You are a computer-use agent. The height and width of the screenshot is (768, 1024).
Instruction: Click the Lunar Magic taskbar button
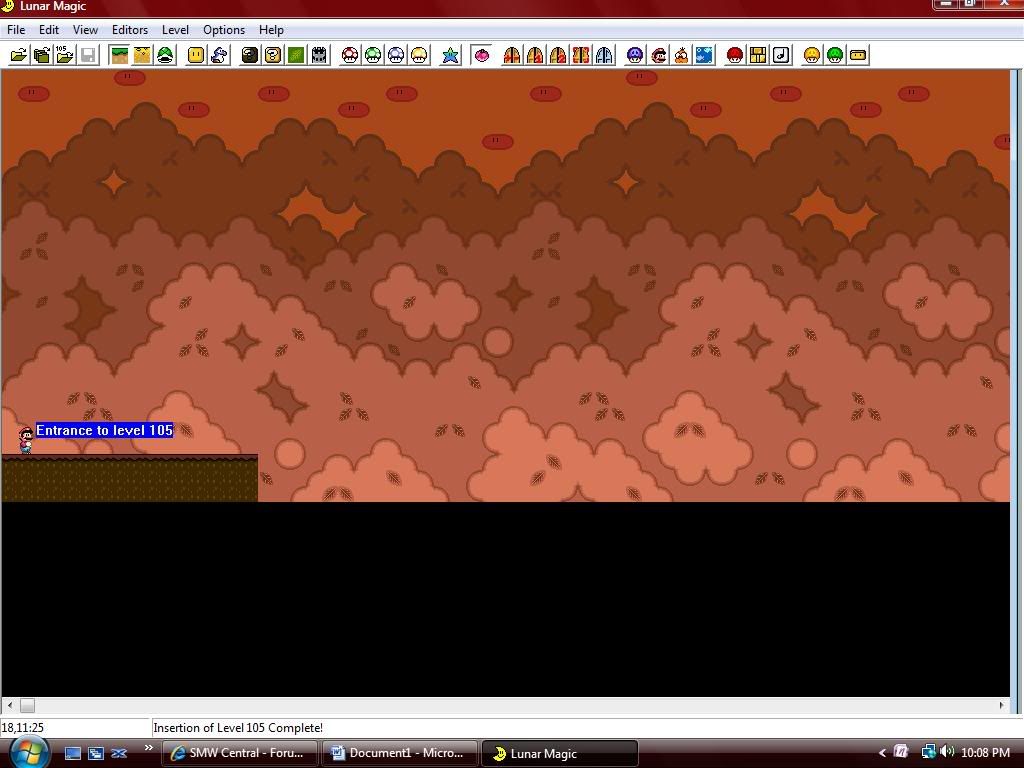[x=560, y=753]
